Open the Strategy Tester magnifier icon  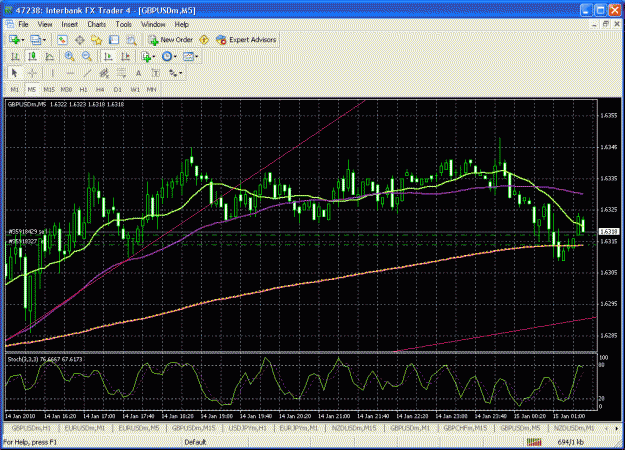pyautogui.click(x=131, y=40)
